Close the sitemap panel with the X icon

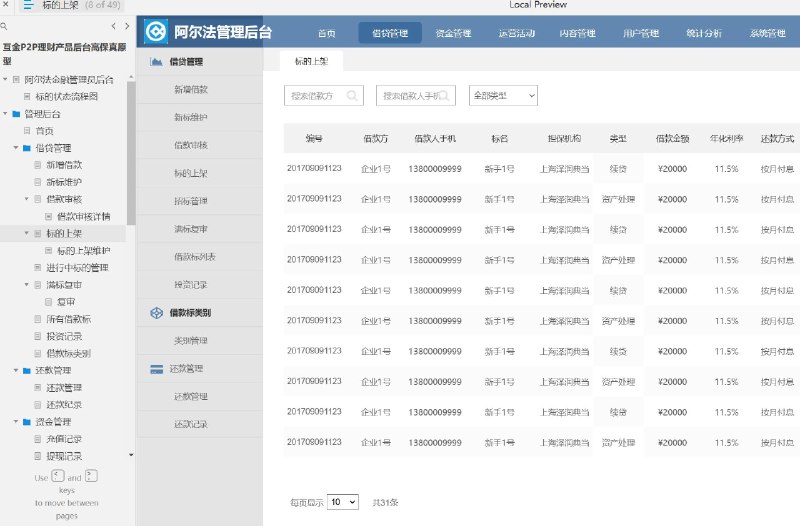[x=5, y=5]
